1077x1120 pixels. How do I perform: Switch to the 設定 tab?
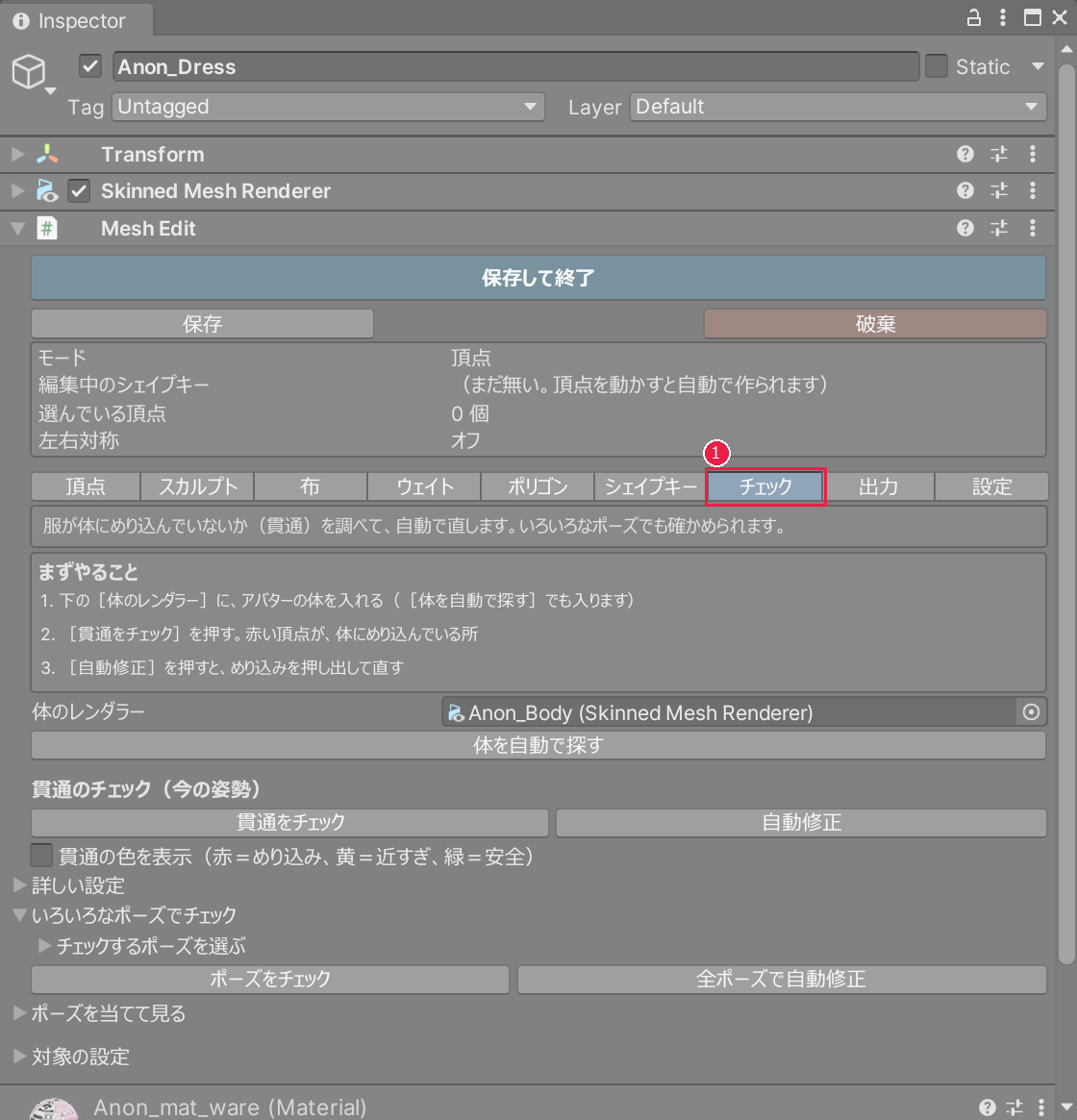991,486
